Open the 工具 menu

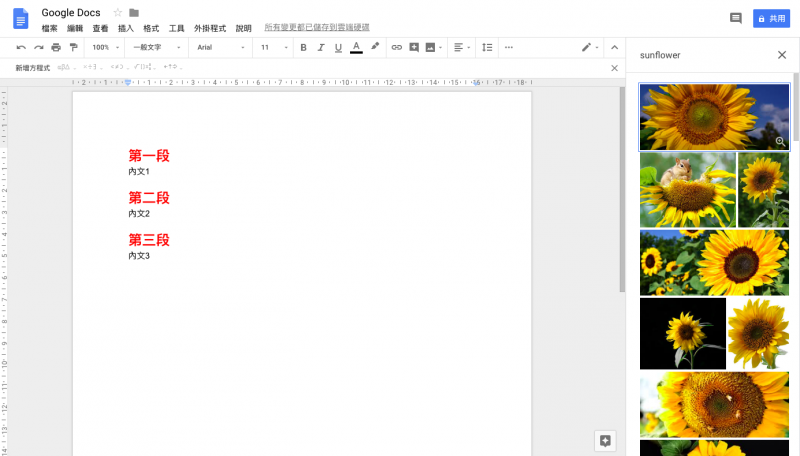[x=177, y=28]
